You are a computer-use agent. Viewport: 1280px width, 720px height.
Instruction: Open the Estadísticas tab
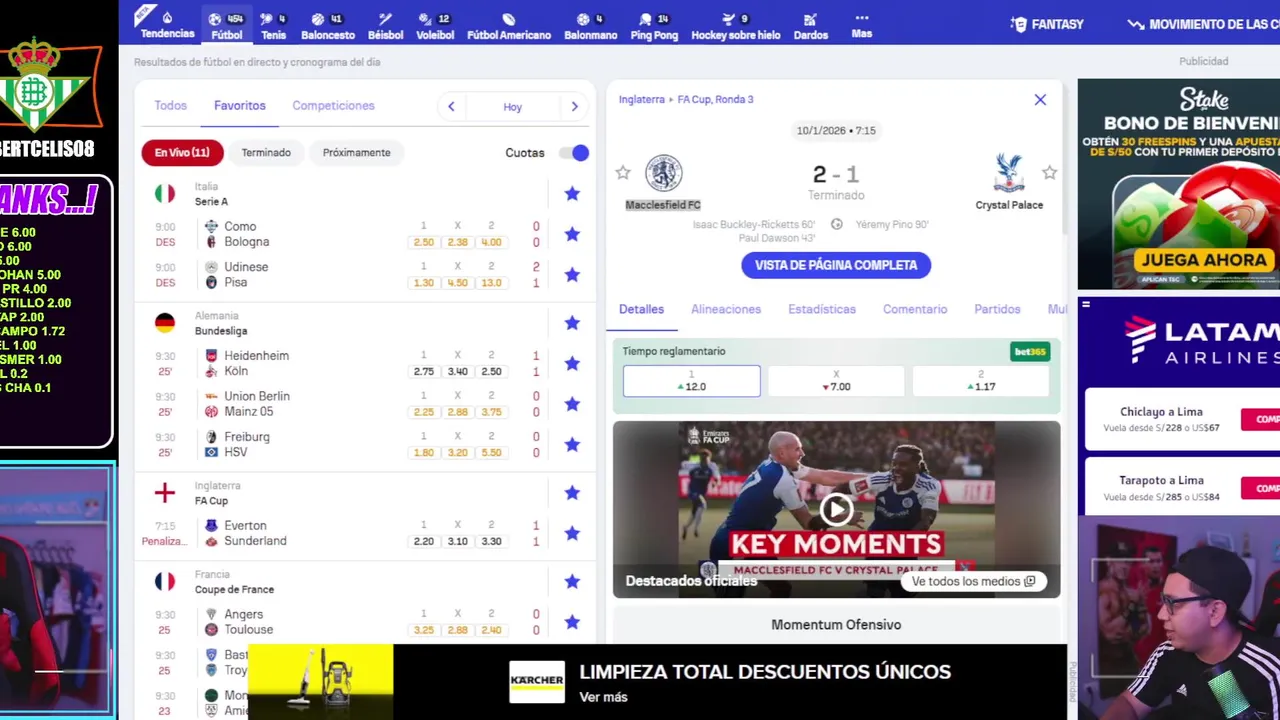[822, 309]
